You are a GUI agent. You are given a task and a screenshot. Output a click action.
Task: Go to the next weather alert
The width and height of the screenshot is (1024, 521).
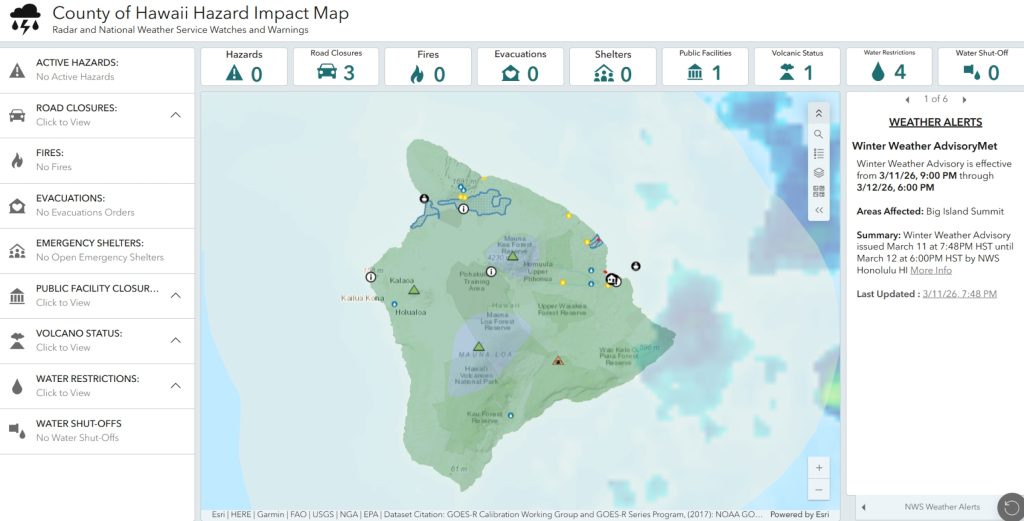click(x=964, y=99)
